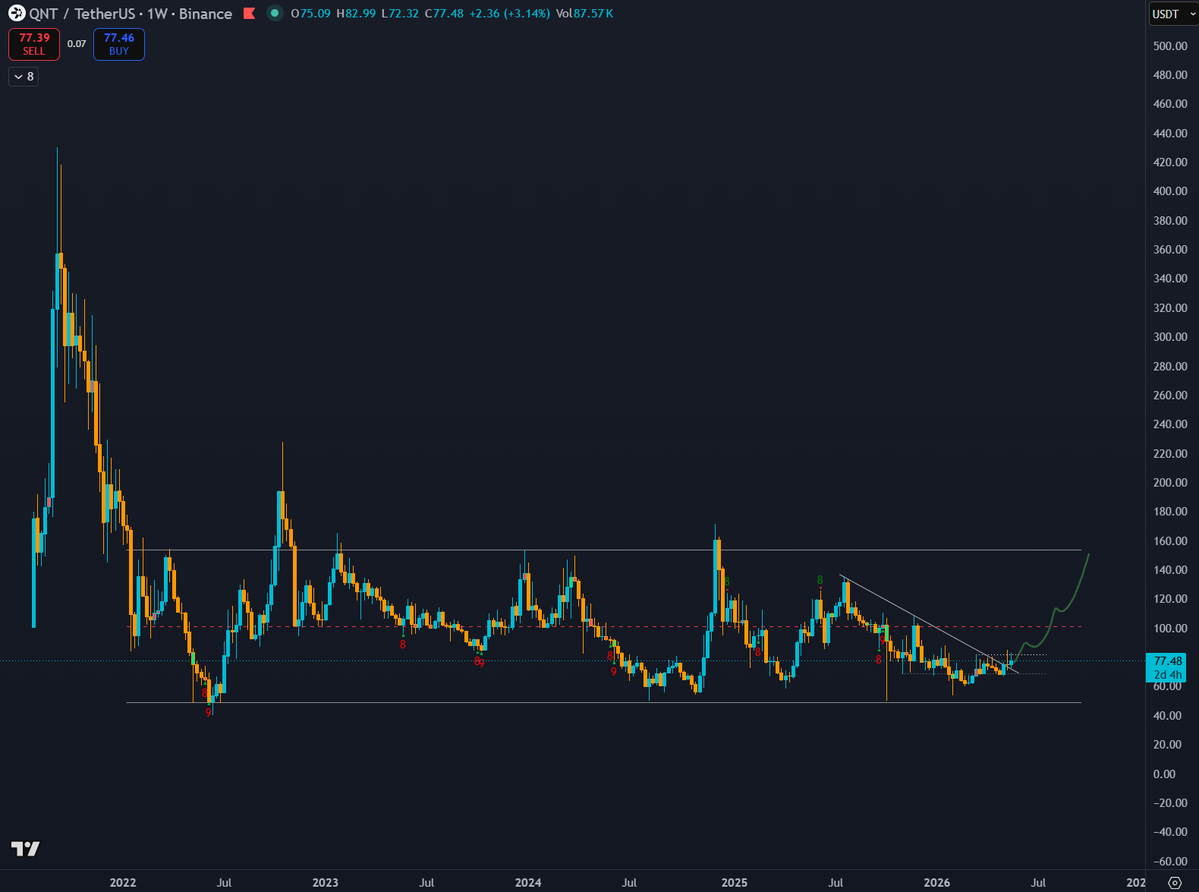
Task: Click the close value C77.48
Action: pyautogui.click(x=444, y=14)
